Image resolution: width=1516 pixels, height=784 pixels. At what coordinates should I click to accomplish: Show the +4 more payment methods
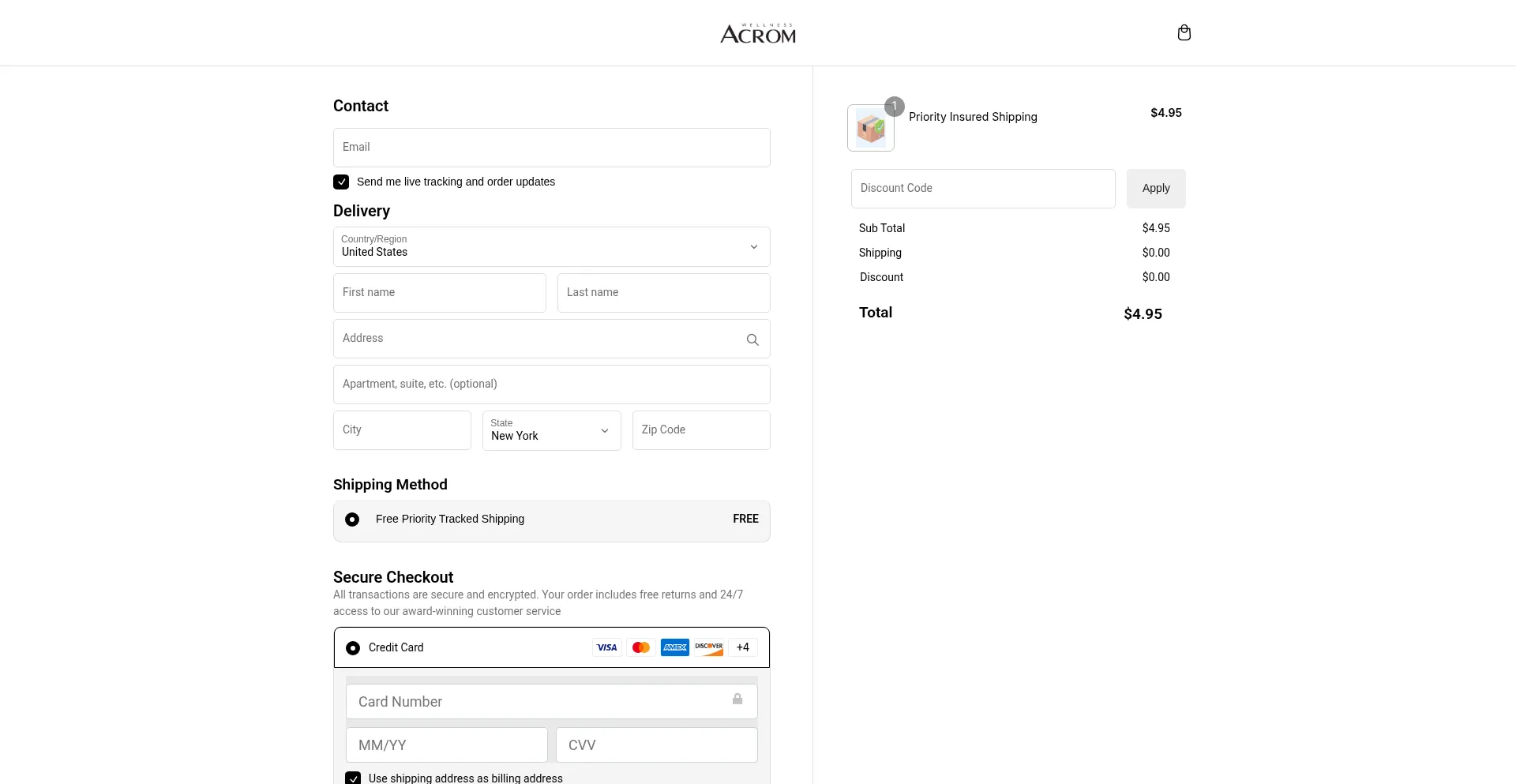tap(743, 647)
